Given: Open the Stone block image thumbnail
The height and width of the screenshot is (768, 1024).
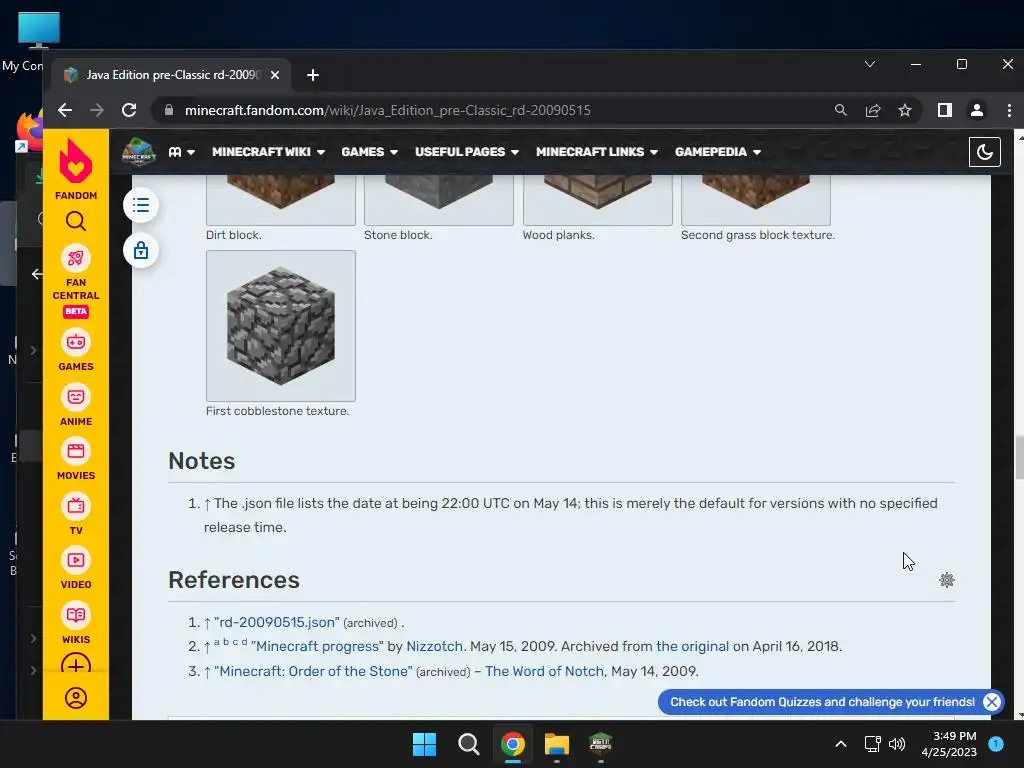Looking at the screenshot, I should click(x=439, y=199).
